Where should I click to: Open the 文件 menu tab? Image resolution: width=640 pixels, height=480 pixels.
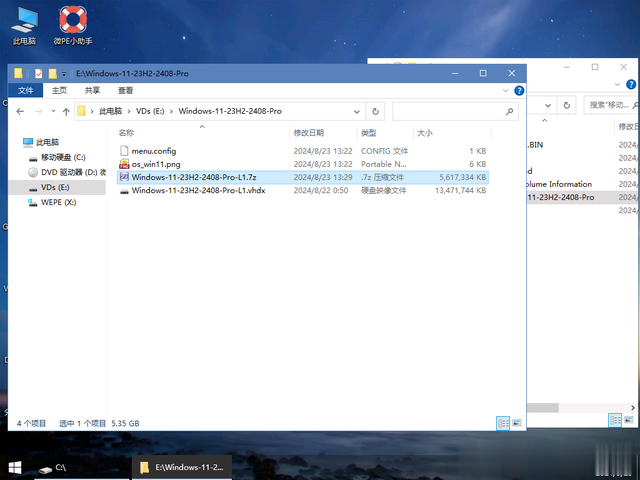(x=25, y=90)
